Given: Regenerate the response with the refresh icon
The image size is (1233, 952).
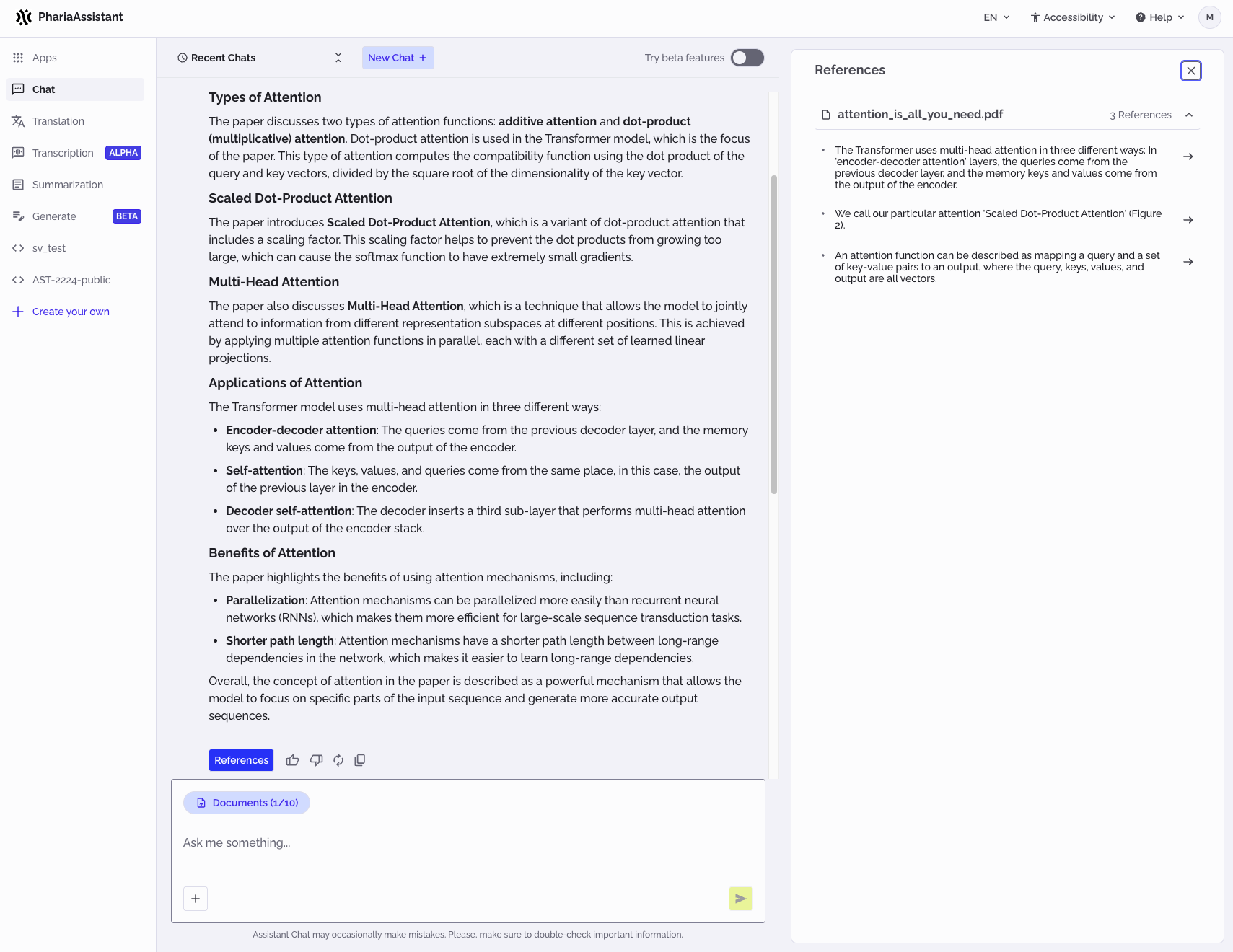Looking at the screenshot, I should [338, 760].
